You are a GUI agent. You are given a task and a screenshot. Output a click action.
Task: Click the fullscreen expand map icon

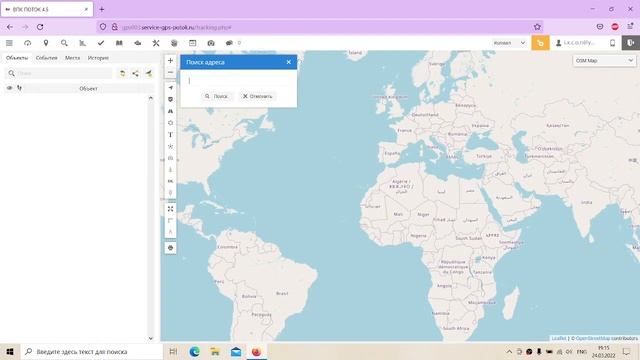[171, 209]
